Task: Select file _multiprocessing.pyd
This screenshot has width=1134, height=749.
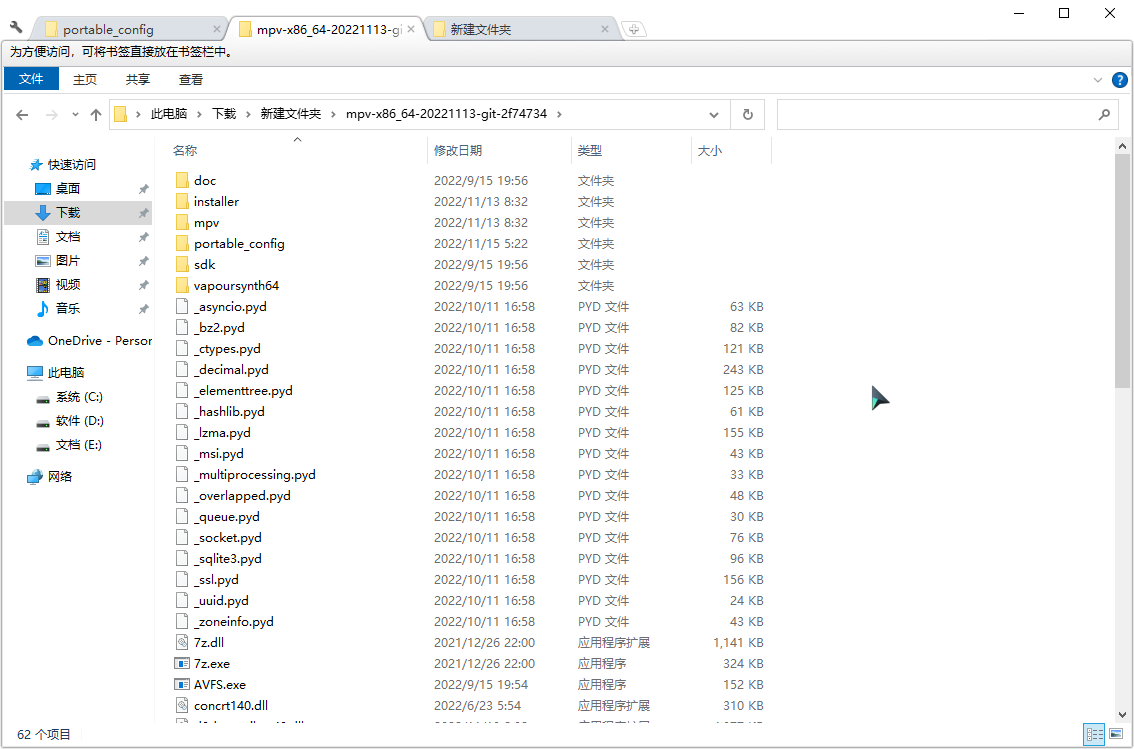Action: tap(255, 474)
